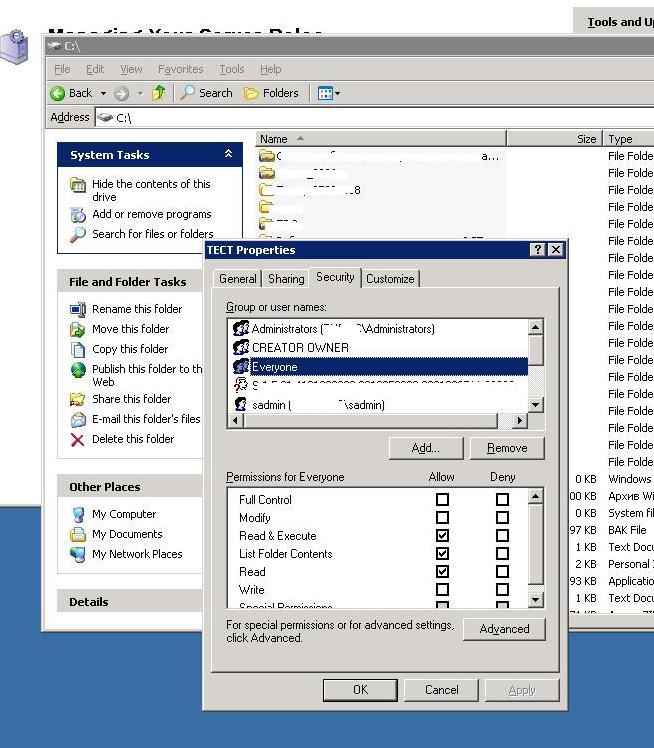
Task: Click the Back arrow toolbar icon
Action: 59,93
